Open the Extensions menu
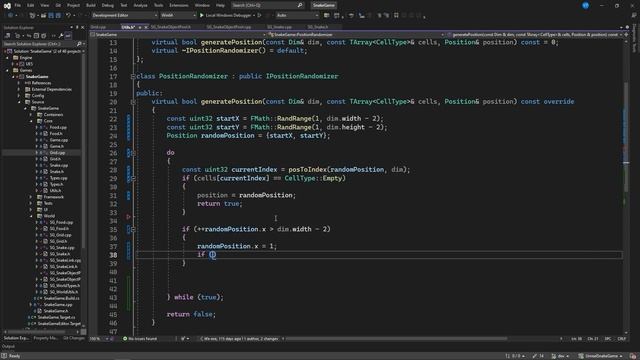The width and height of the screenshot is (640, 360). (x=179, y=5)
